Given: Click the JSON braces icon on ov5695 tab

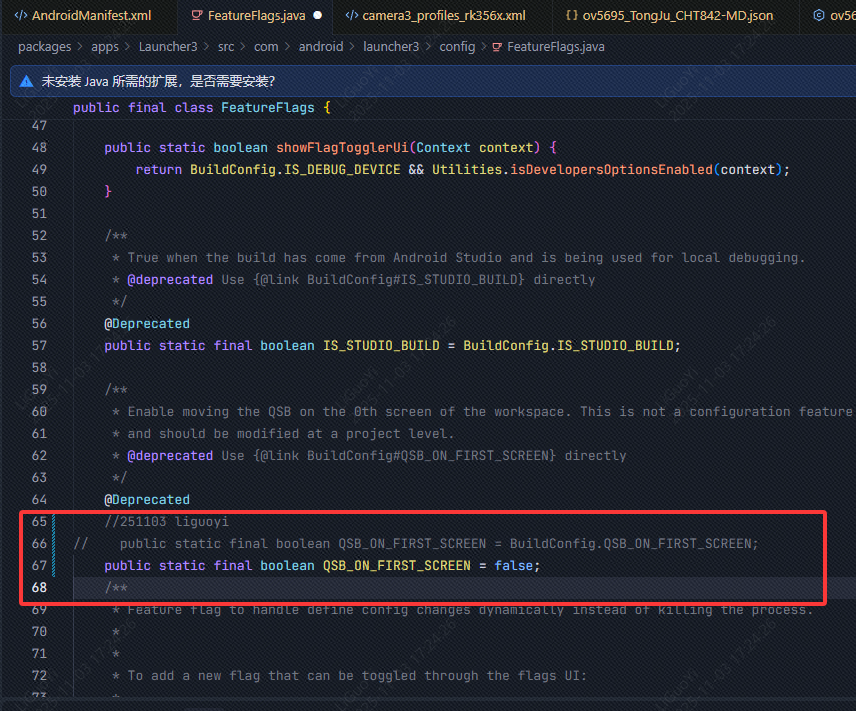Looking at the screenshot, I should [571, 16].
